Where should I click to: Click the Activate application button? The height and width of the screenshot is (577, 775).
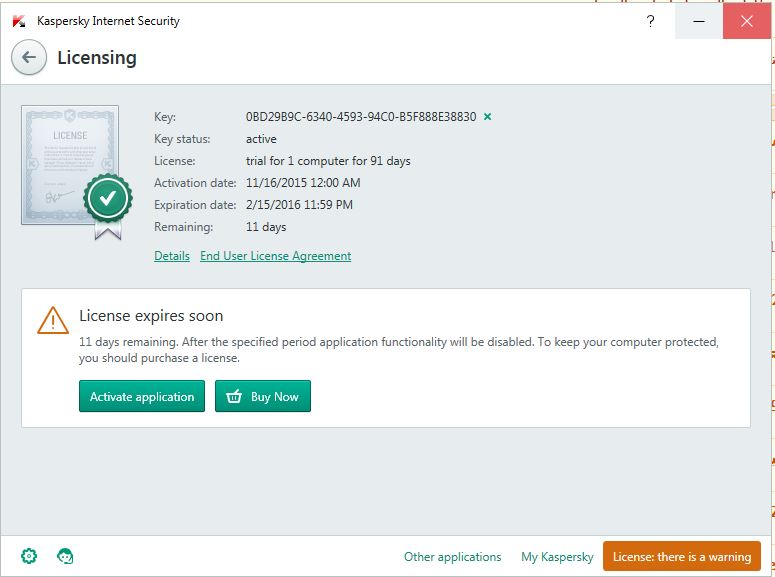pos(142,396)
